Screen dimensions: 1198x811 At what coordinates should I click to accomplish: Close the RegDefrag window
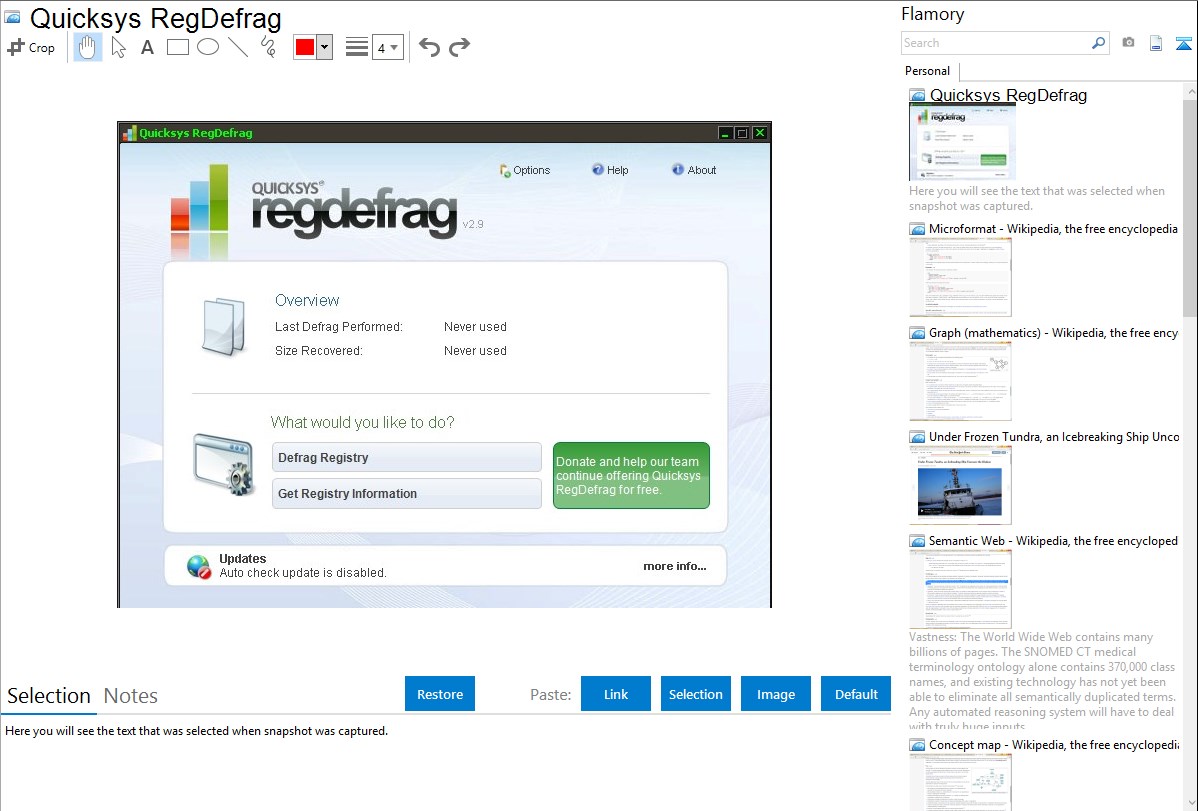click(759, 133)
